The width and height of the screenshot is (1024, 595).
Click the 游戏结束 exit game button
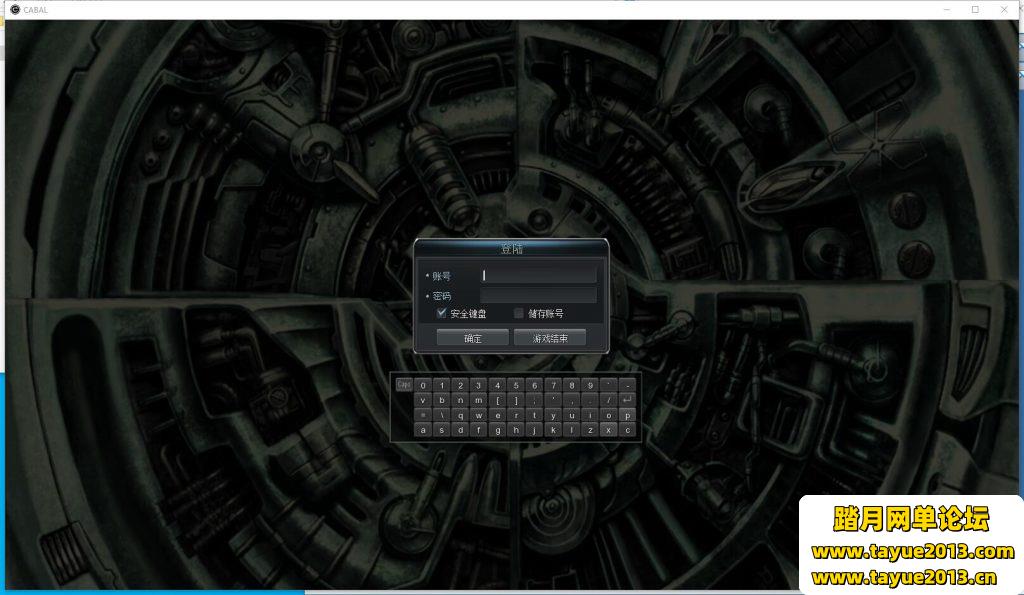(x=550, y=338)
